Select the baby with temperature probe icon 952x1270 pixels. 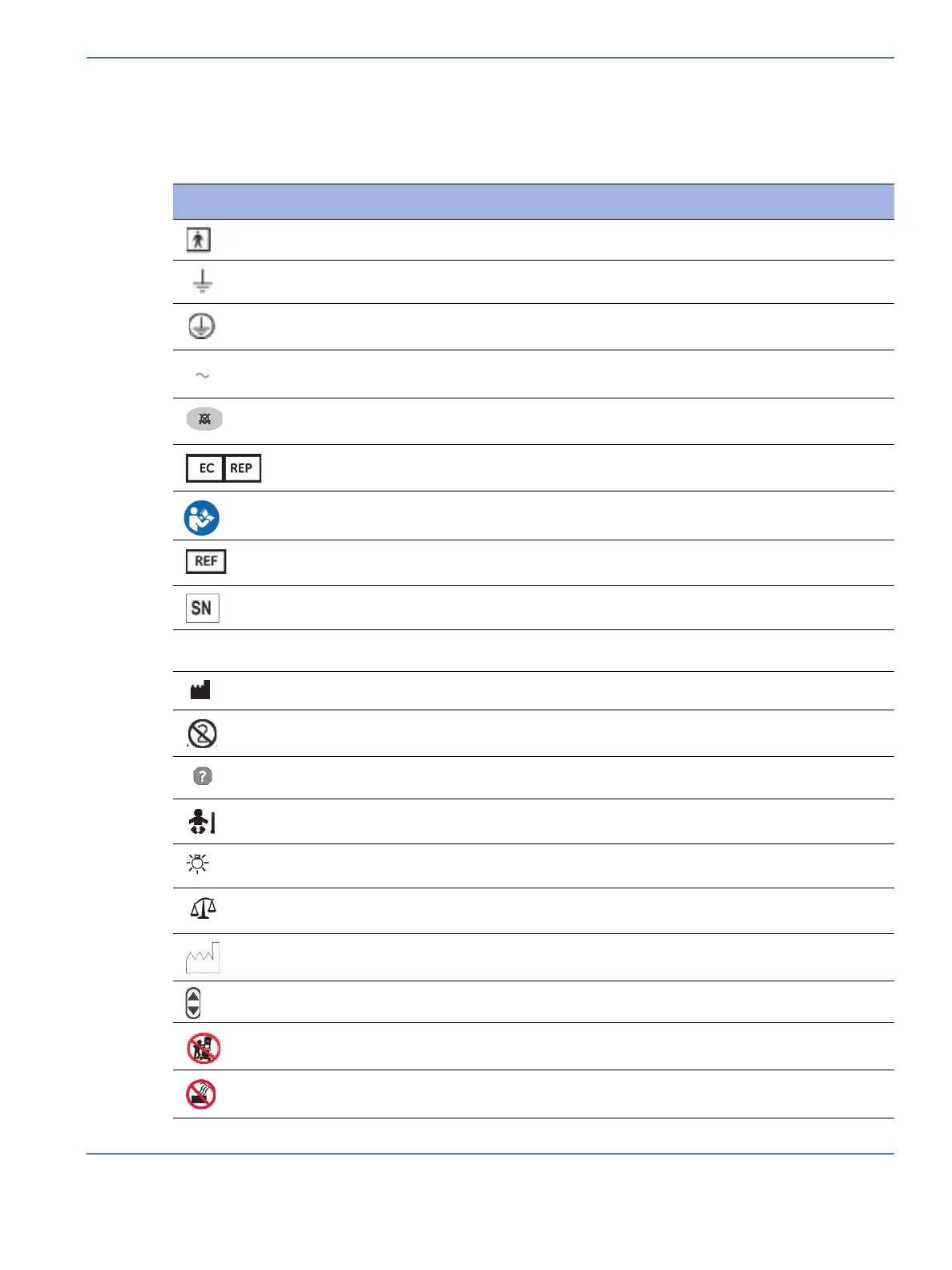pyautogui.click(x=203, y=822)
